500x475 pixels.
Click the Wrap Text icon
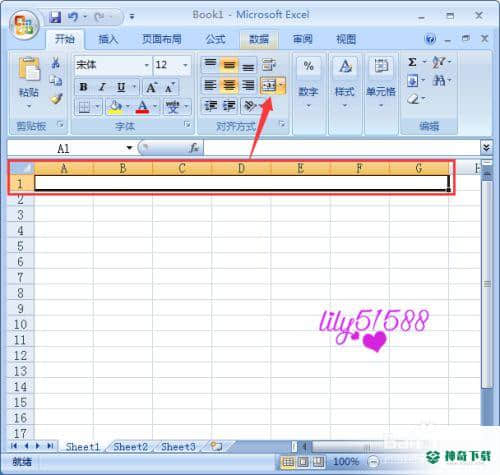click(x=269, y=64)
